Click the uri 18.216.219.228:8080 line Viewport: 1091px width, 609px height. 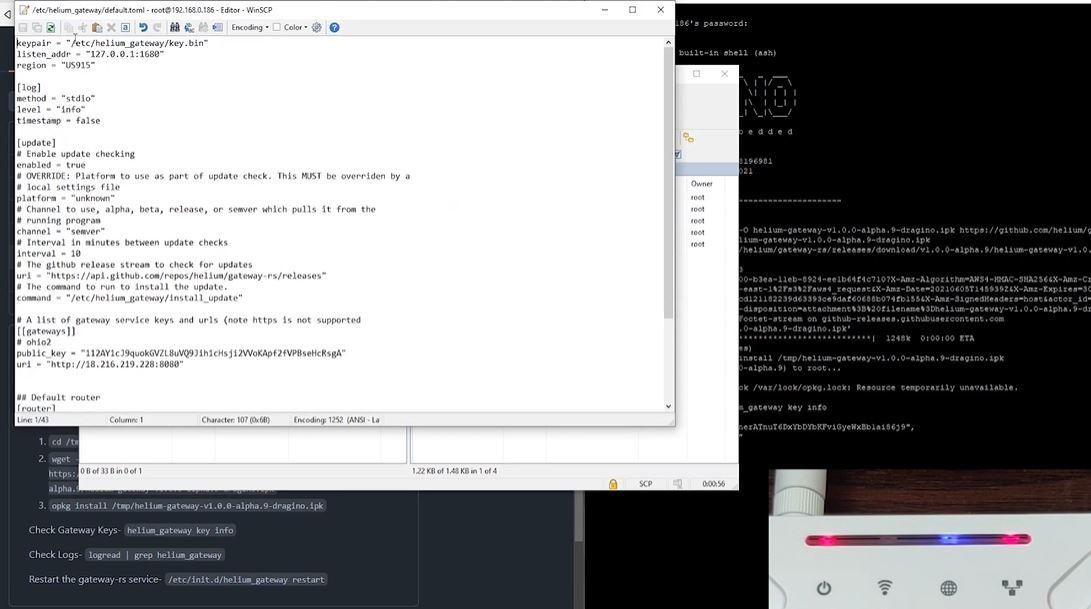point(100,365)
